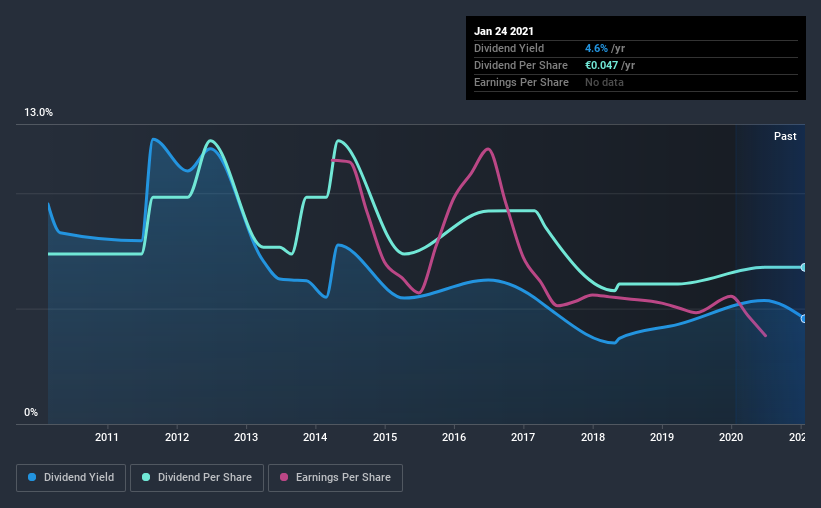Click the 2020 x-axis label
This screenshot has height=508, width=821.
point(731,437)
